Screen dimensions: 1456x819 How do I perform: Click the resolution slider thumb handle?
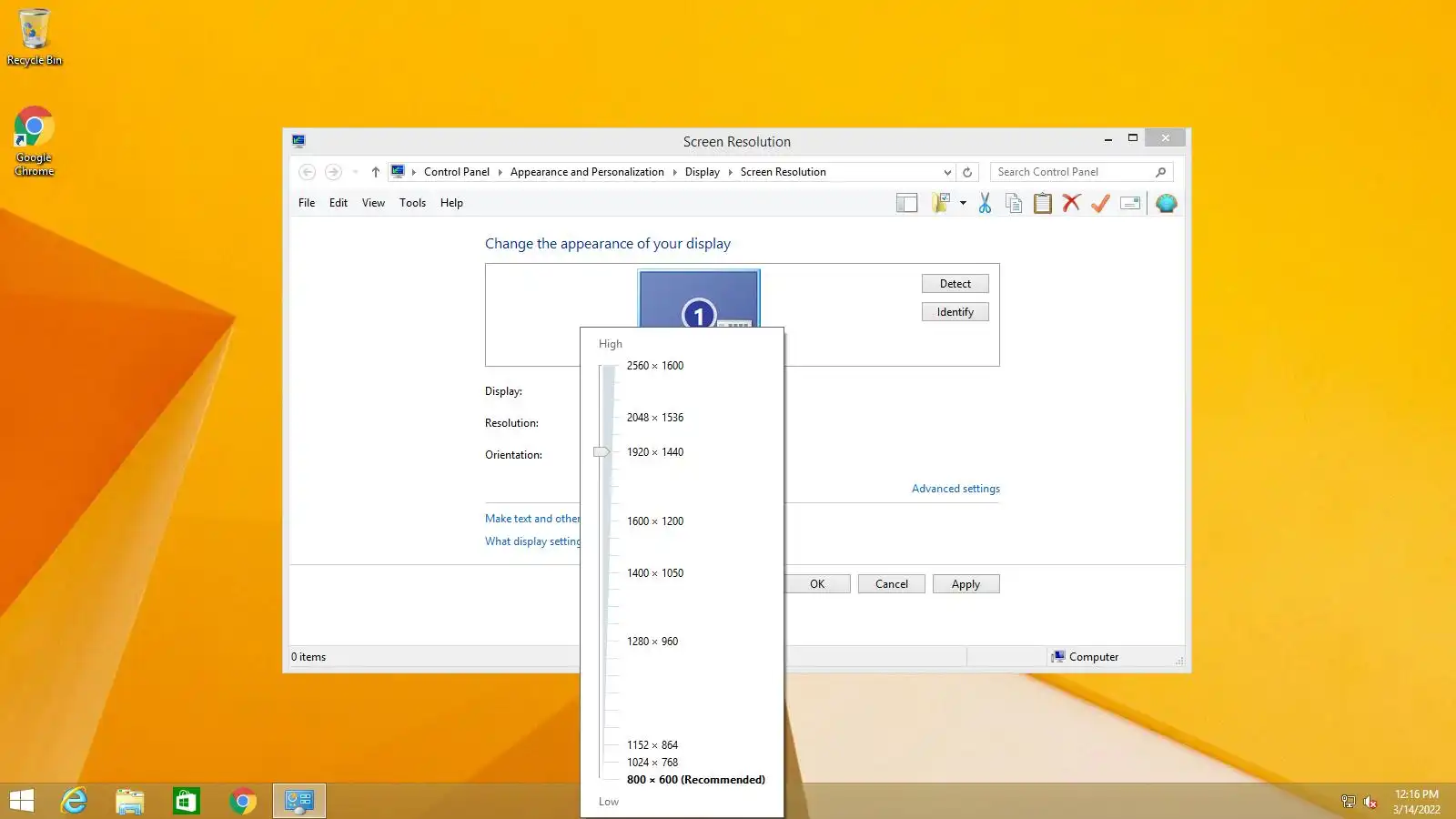pos(602,452)
